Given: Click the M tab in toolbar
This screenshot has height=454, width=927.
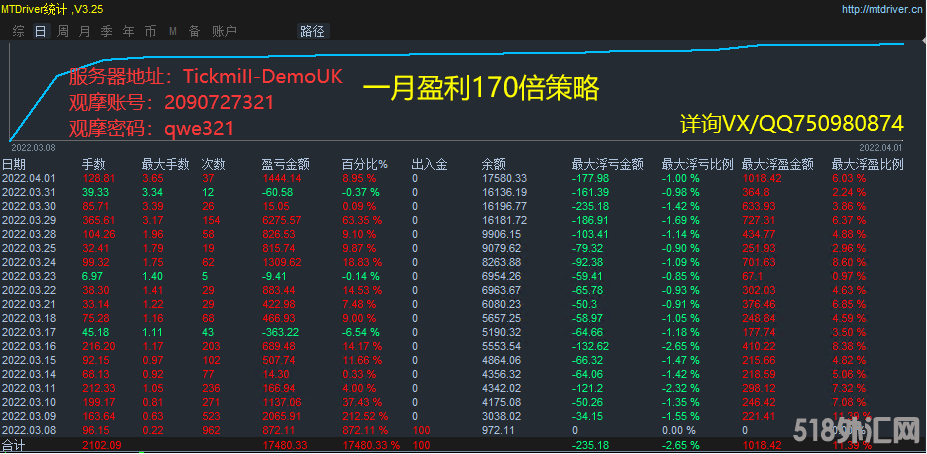Looking at the screenshot, I should [x=172, y=31].
